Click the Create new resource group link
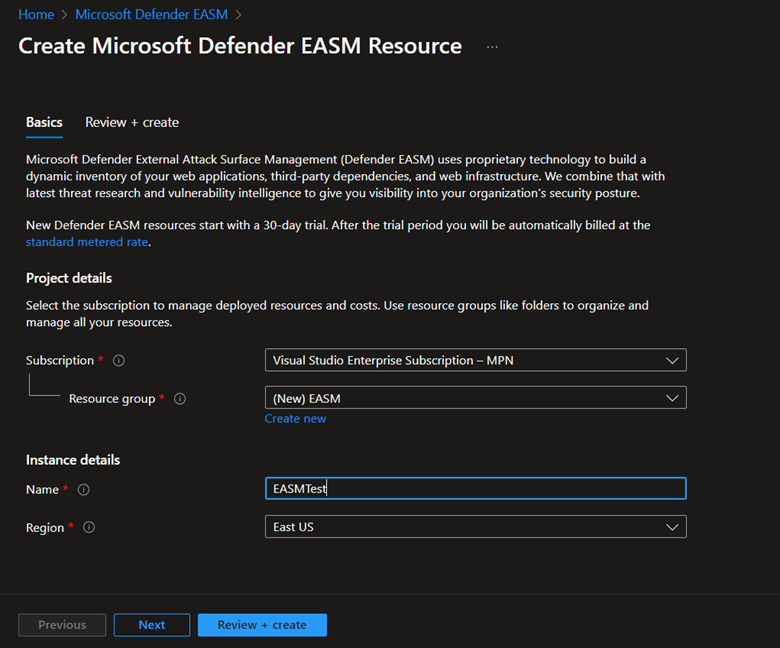 (x=295, y=419)
